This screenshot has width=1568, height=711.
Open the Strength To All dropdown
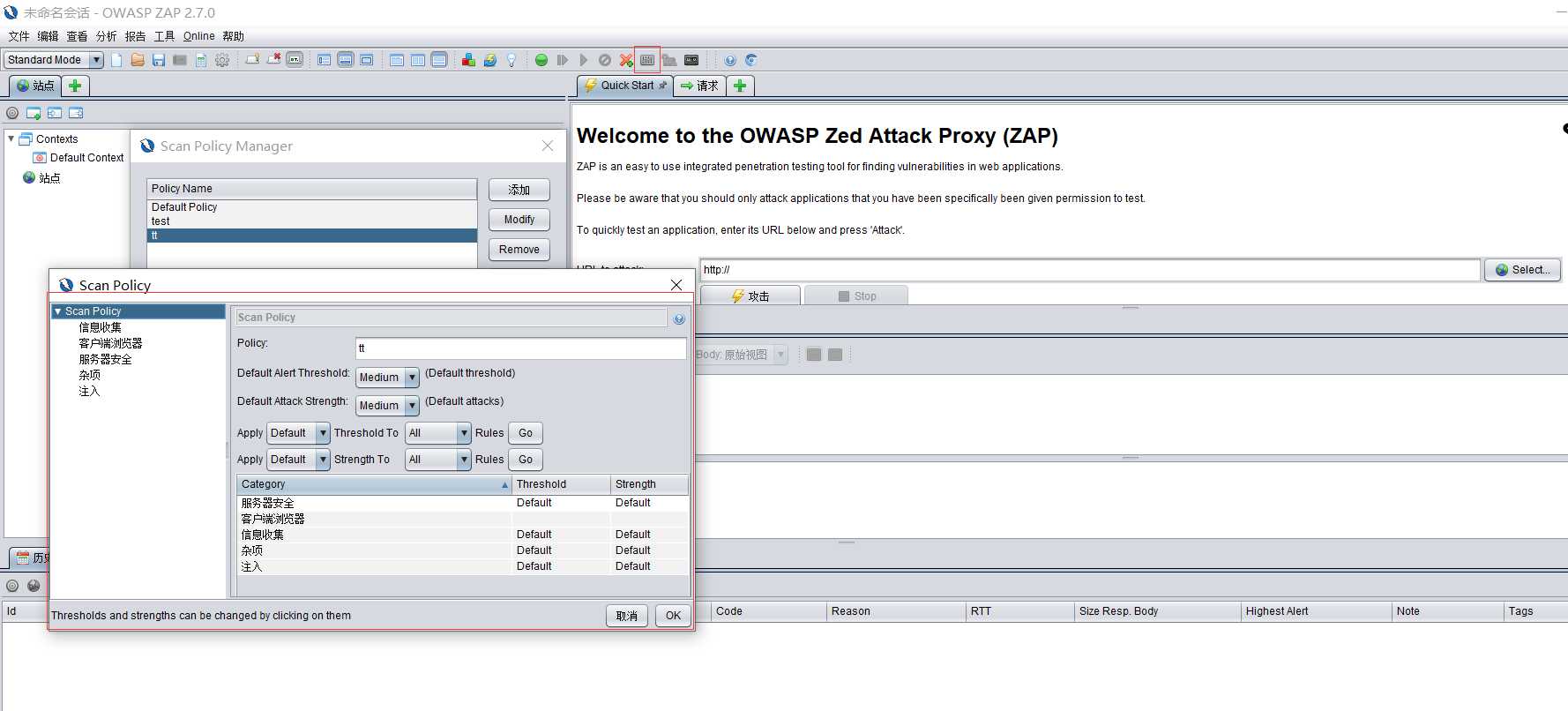point(438,460)
